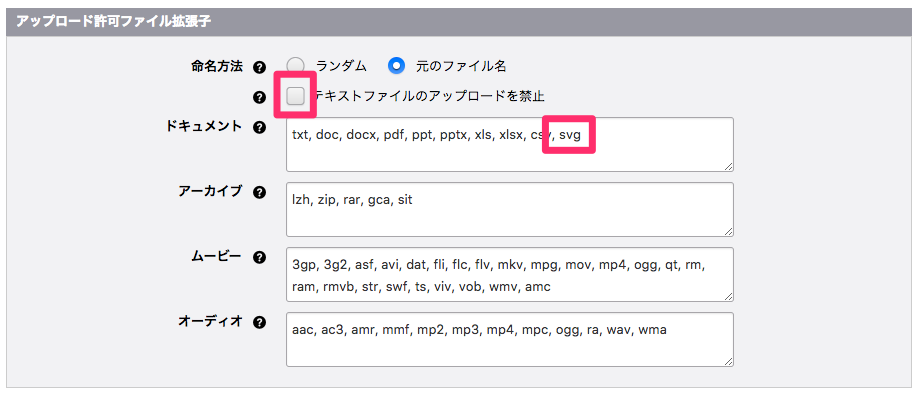Select the 元のファイル名 radio button

point(397,66)
